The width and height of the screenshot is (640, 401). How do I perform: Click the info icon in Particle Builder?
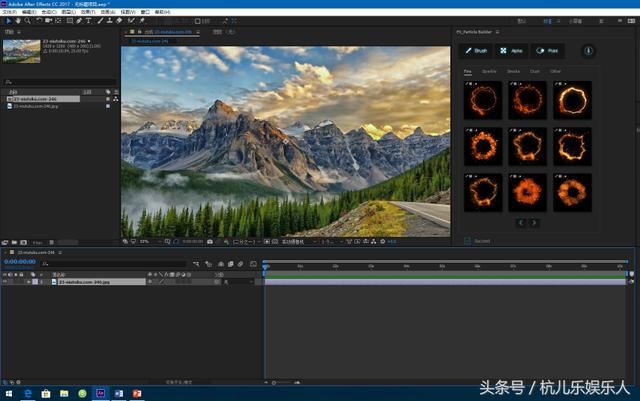[x=587, y=50]
